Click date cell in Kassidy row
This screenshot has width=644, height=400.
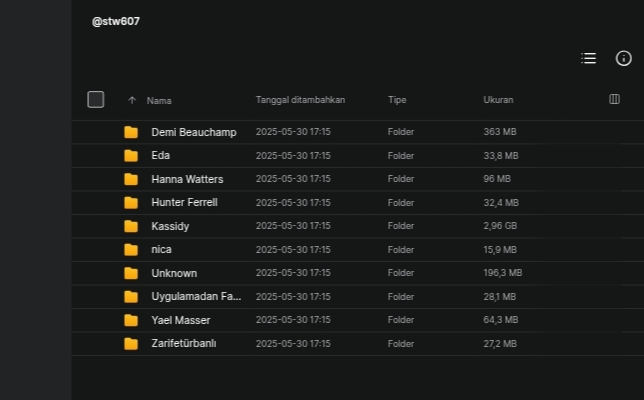click(x=293, y=226)
